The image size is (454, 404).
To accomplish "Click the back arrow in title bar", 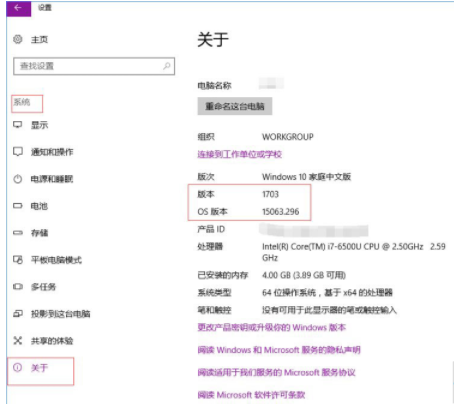I will (18, 7).
